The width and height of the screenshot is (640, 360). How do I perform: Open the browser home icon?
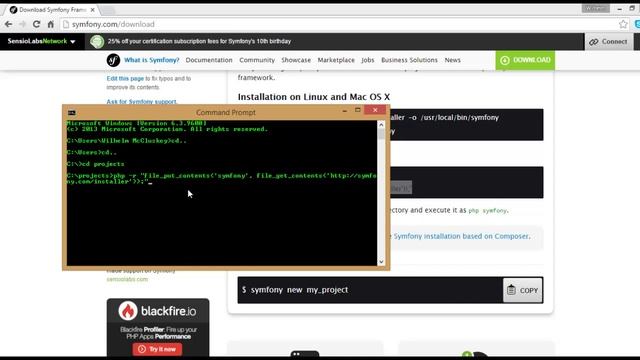pos(51,24)
